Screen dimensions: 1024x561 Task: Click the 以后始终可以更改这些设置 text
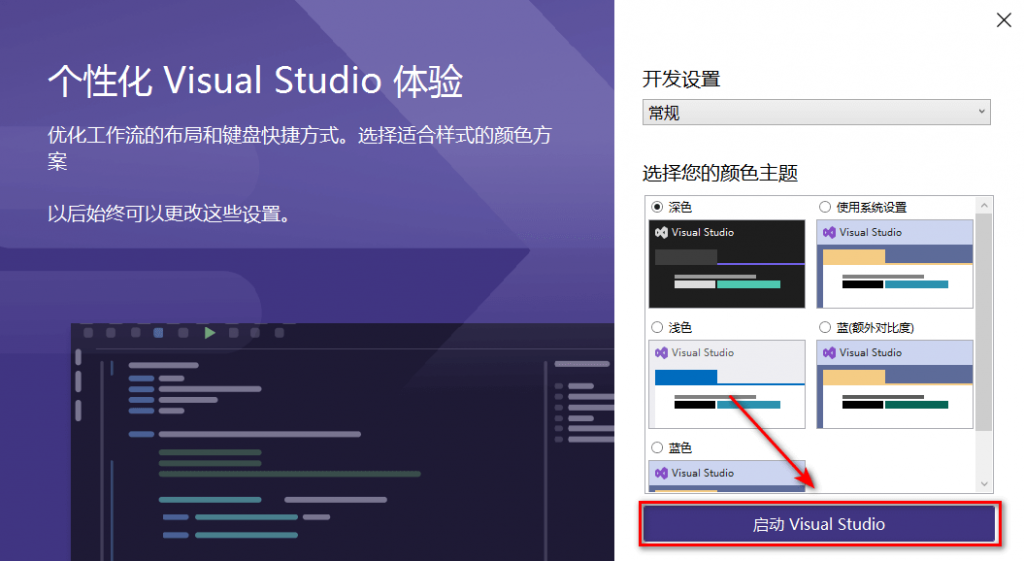(168, 214)
